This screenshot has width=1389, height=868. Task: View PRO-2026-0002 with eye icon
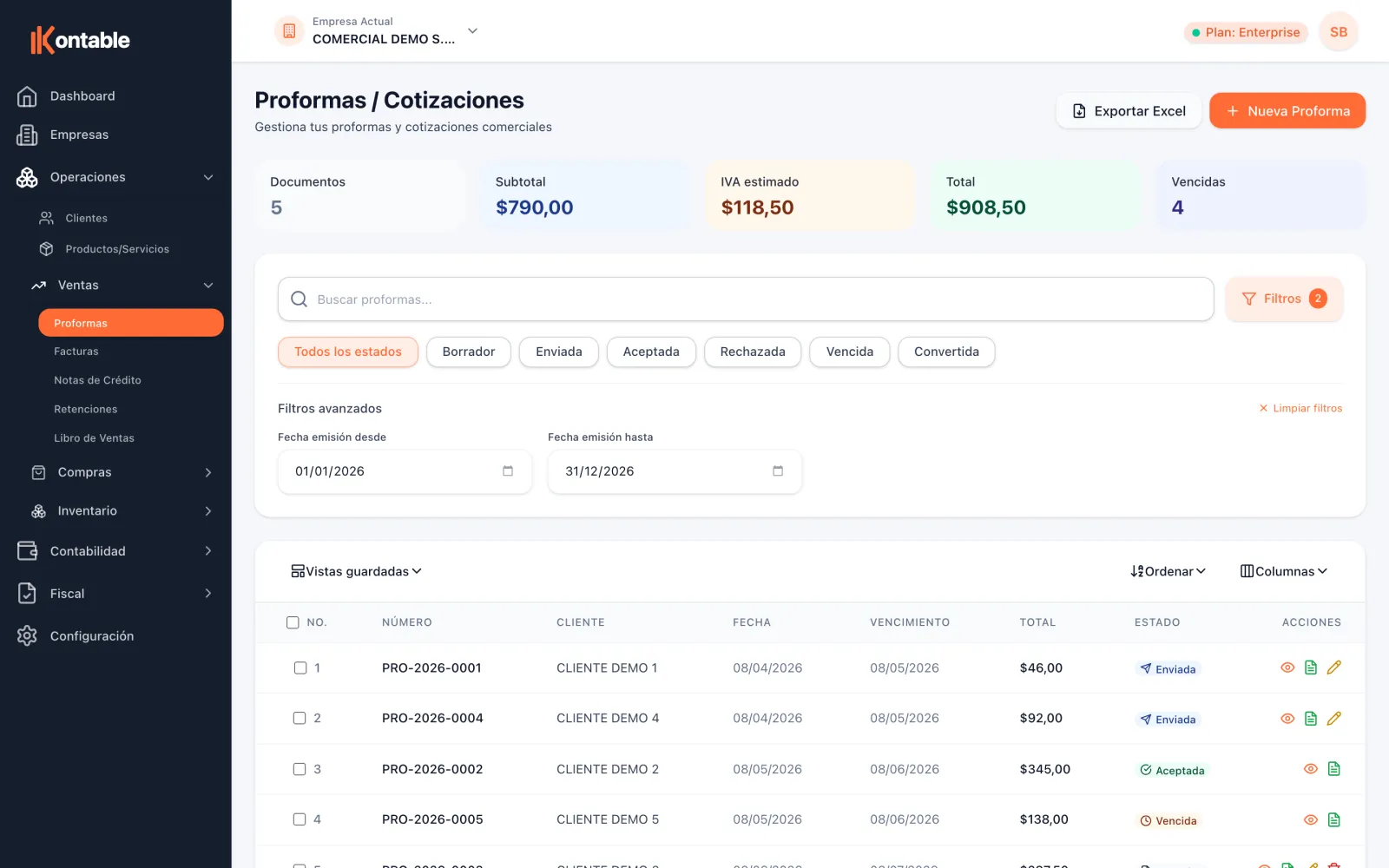[1311, 769]
